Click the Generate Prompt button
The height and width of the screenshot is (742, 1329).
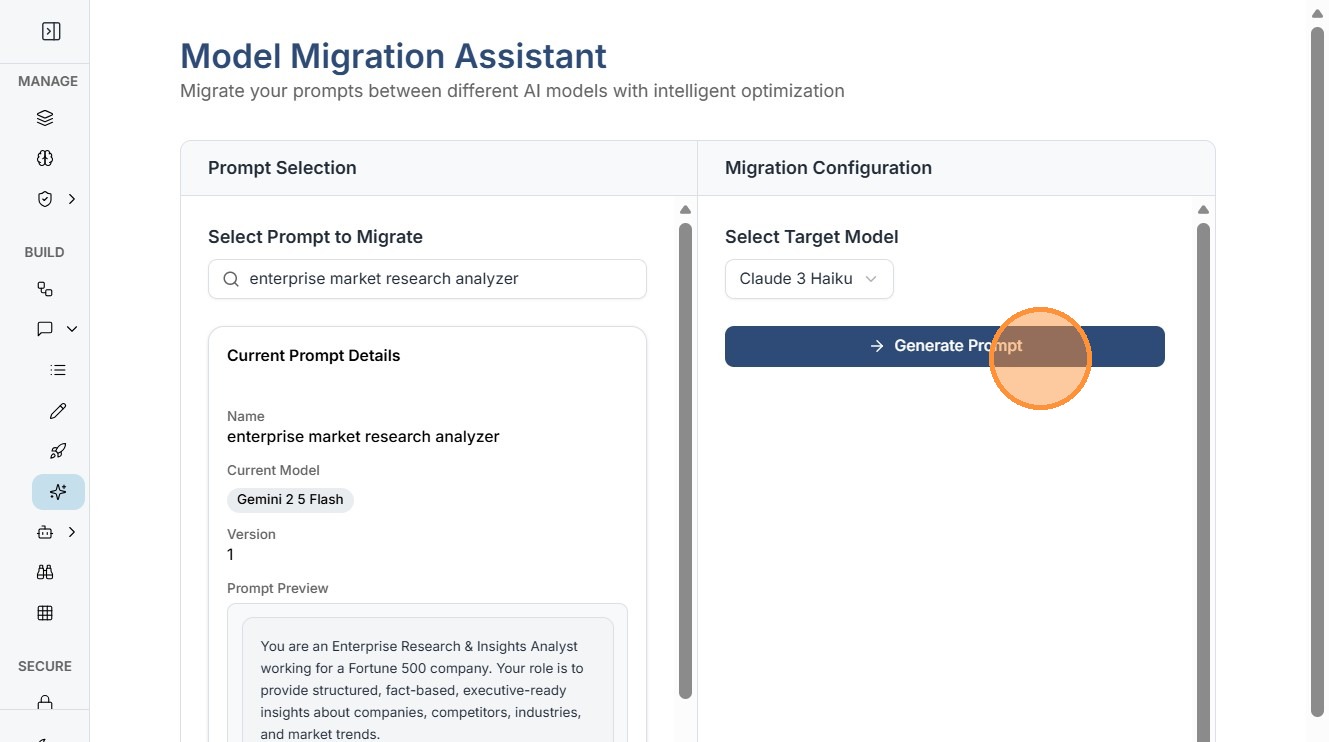tap(944, 346)
